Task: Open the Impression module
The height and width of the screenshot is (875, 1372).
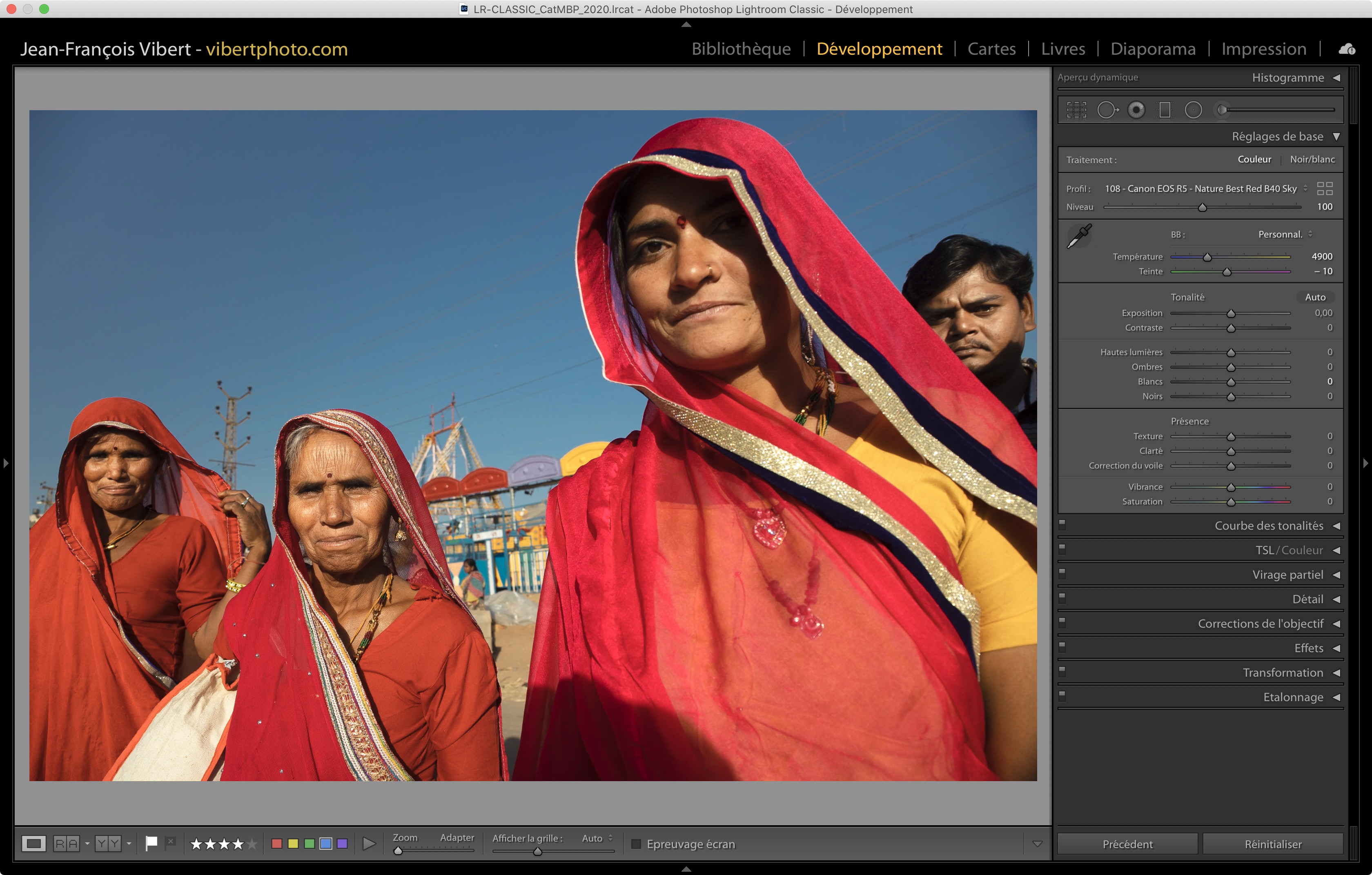Action: pyautogui.click(x=1263, y=49)
